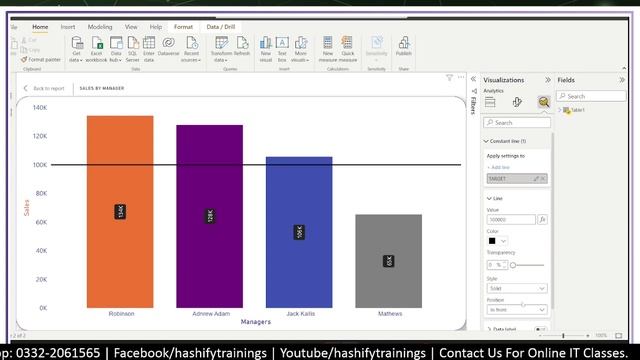Collapse the Constant line section

(x=486, y=141)
